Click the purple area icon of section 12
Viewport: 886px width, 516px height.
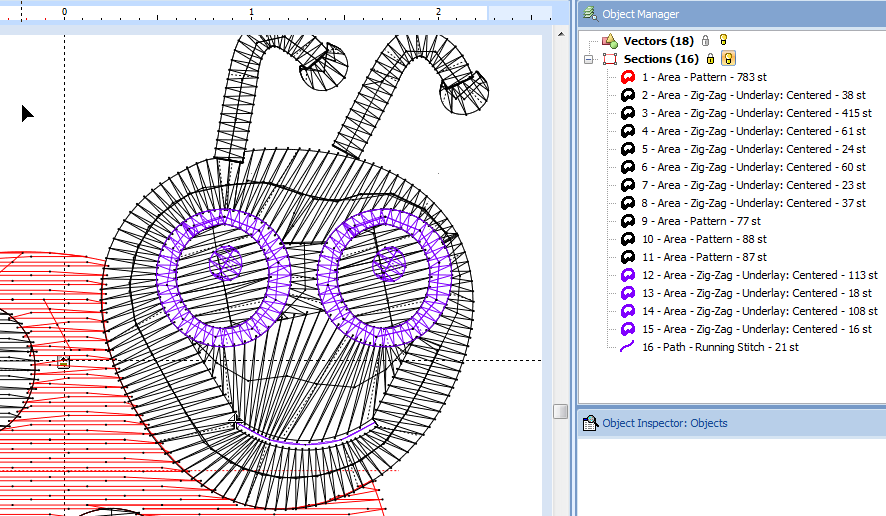pyautogui.click(x=628, y=275)
